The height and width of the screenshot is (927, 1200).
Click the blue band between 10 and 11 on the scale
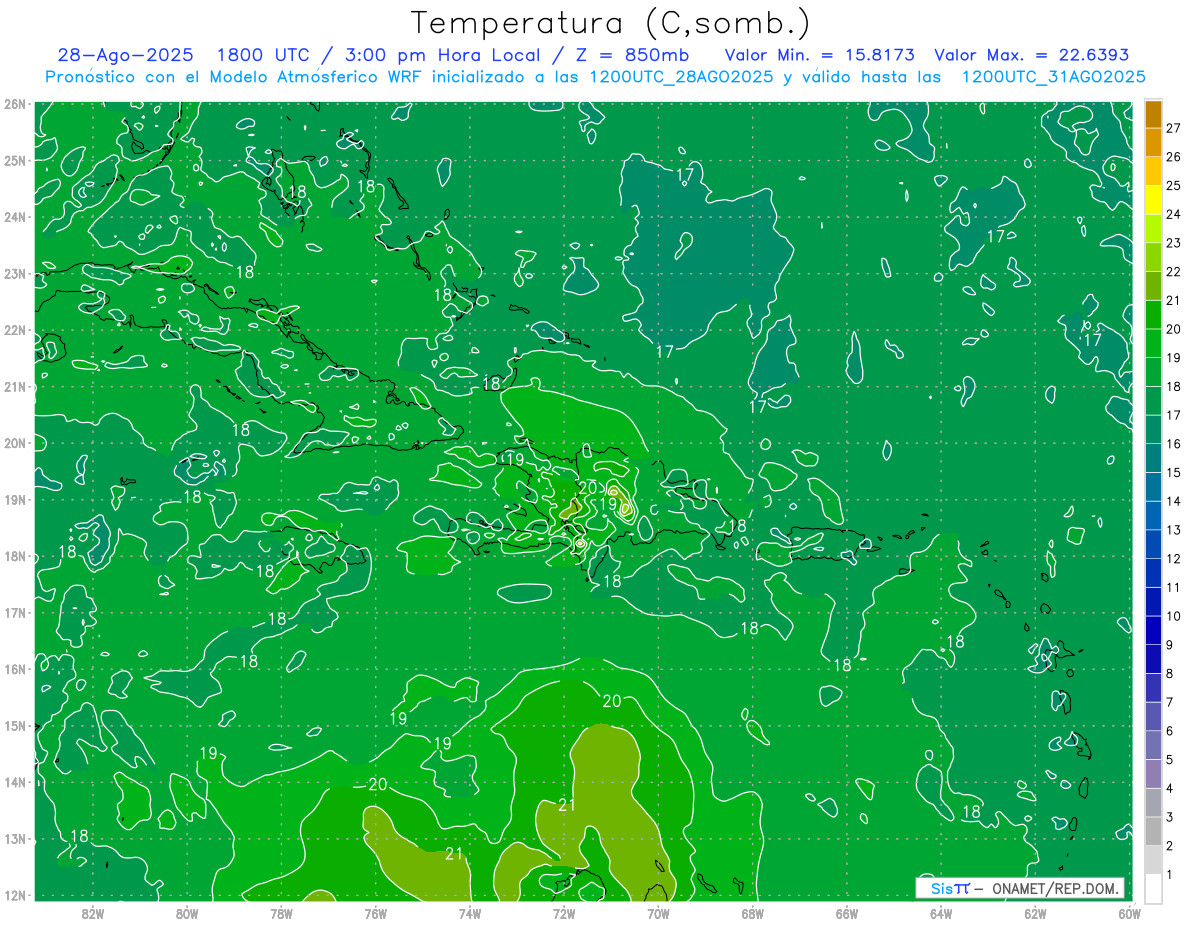[x=1153, y=602]
